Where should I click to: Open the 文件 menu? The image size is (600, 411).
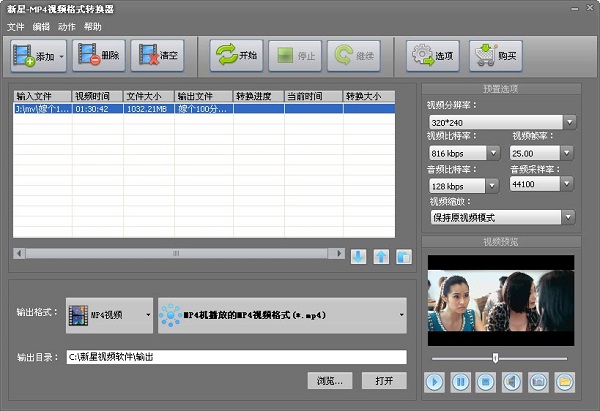pyautogui.click(x=15, y=27)
